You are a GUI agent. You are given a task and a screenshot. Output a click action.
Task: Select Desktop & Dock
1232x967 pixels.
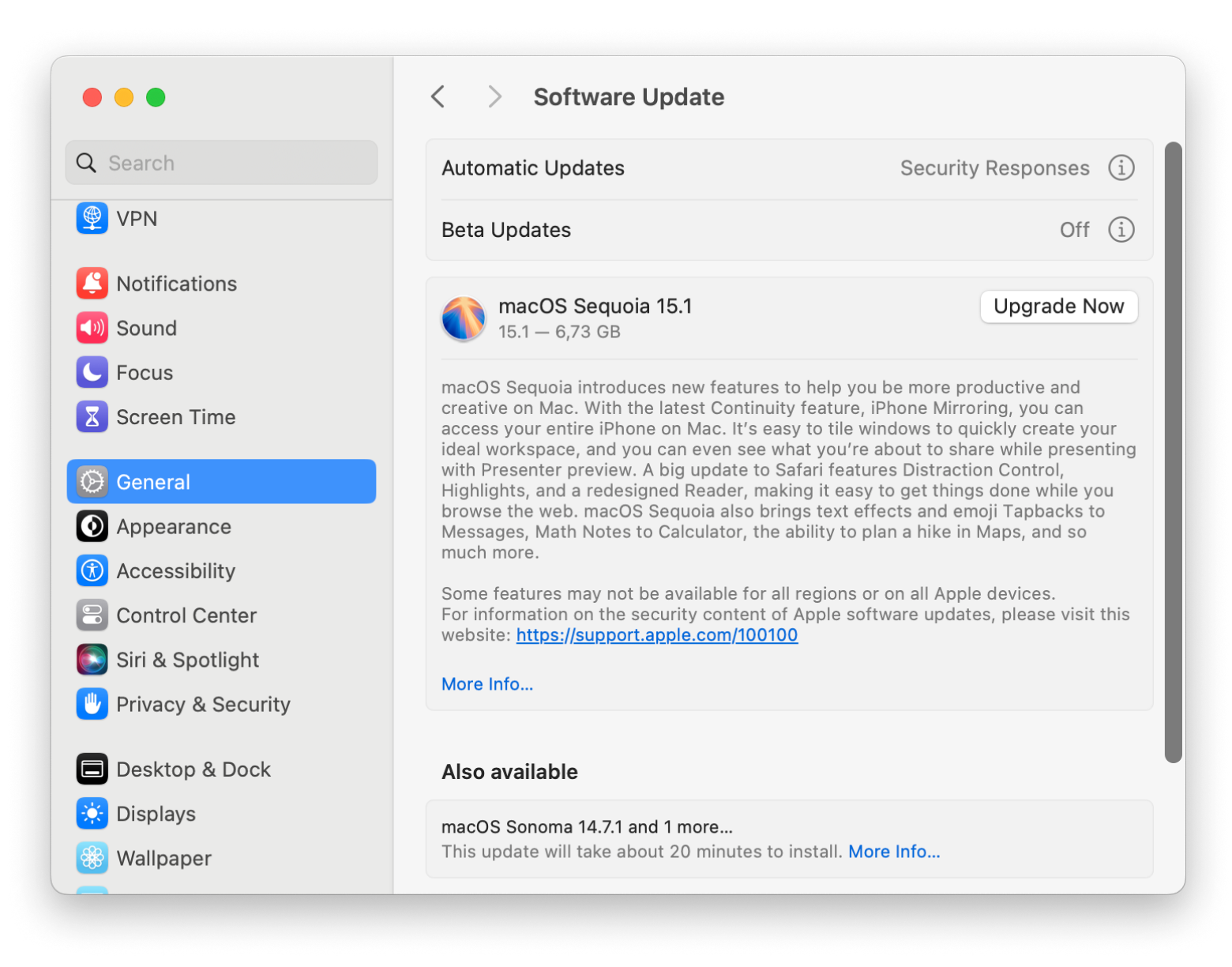click(221, 769)
